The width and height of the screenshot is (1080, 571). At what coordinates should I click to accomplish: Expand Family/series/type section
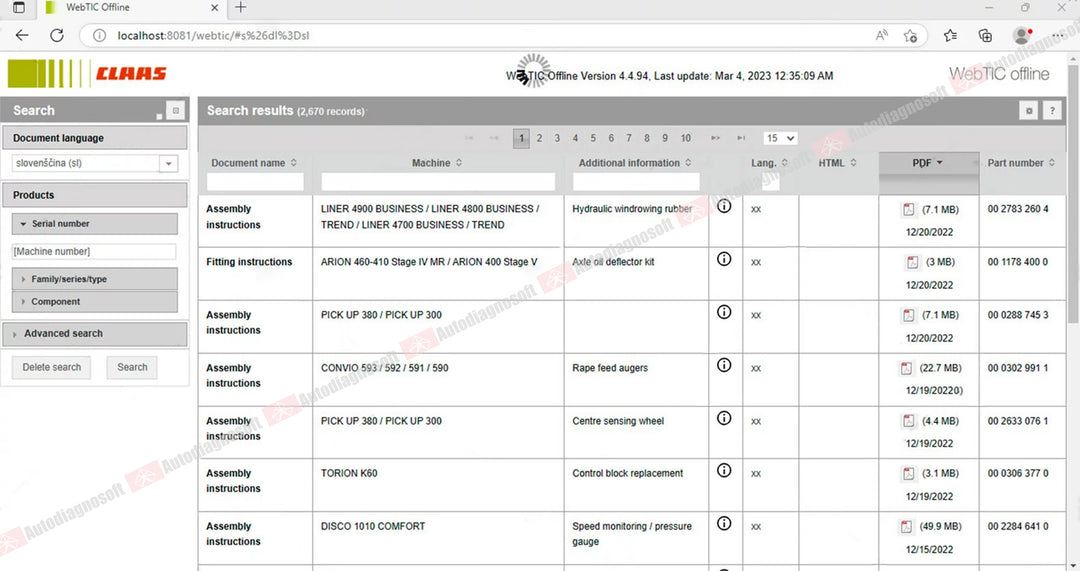point(94,279)
